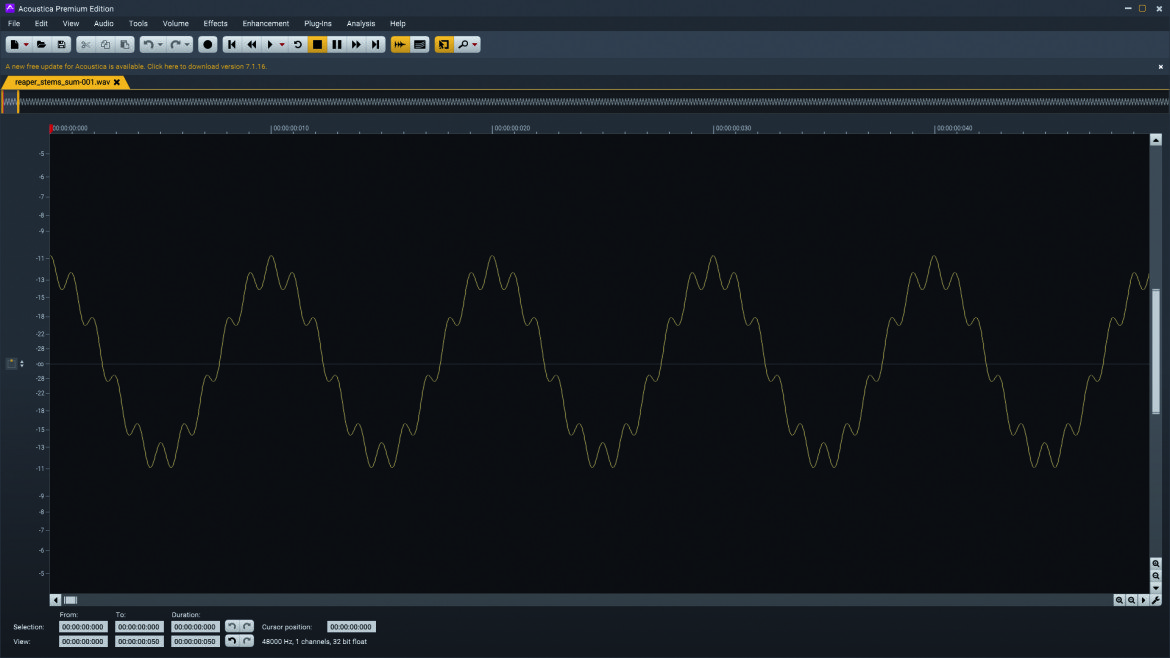Open the New file dropdown arrow
Viewport: 1170px width, 658px height.
[26, 45]
